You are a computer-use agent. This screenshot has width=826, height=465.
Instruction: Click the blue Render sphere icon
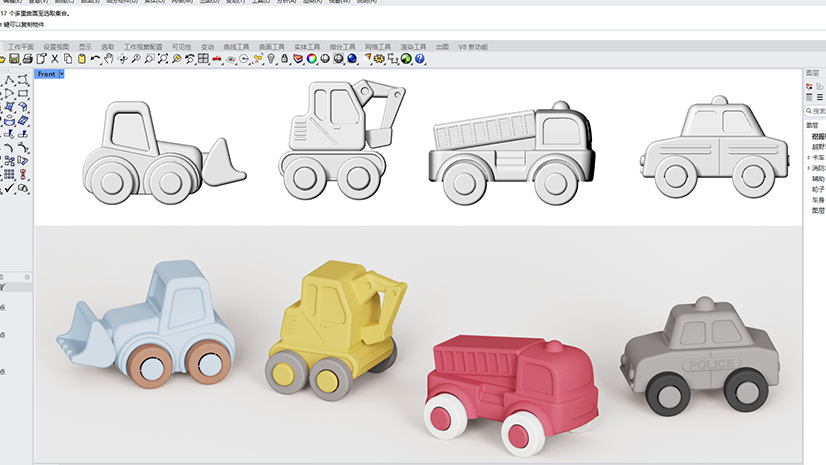(x=352, y=59)
